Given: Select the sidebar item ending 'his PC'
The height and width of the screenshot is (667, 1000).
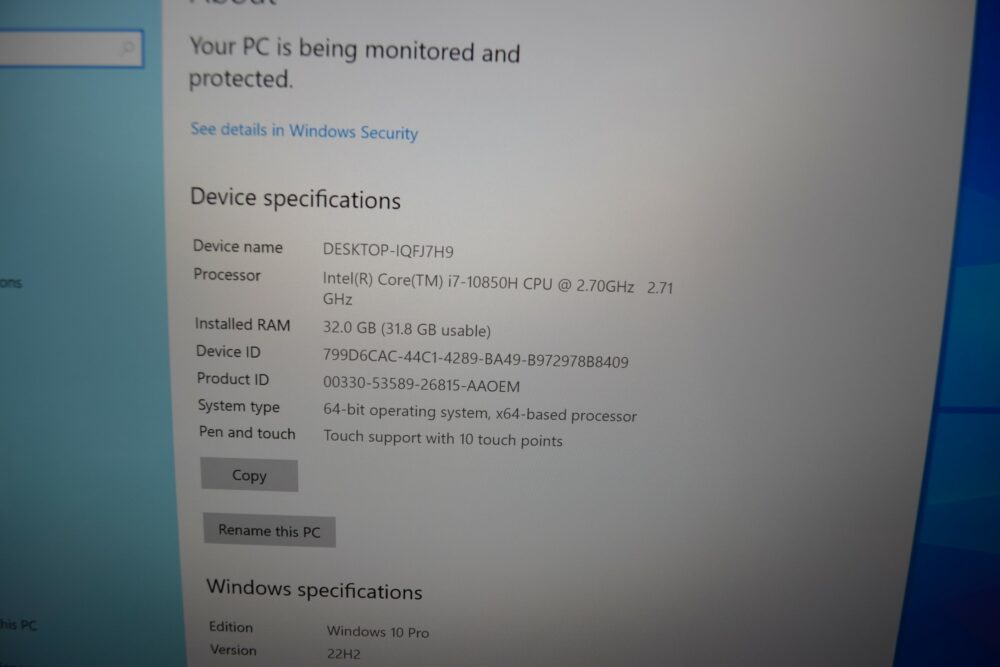Looking at the screenshot, I should click(x=18, y=625).
